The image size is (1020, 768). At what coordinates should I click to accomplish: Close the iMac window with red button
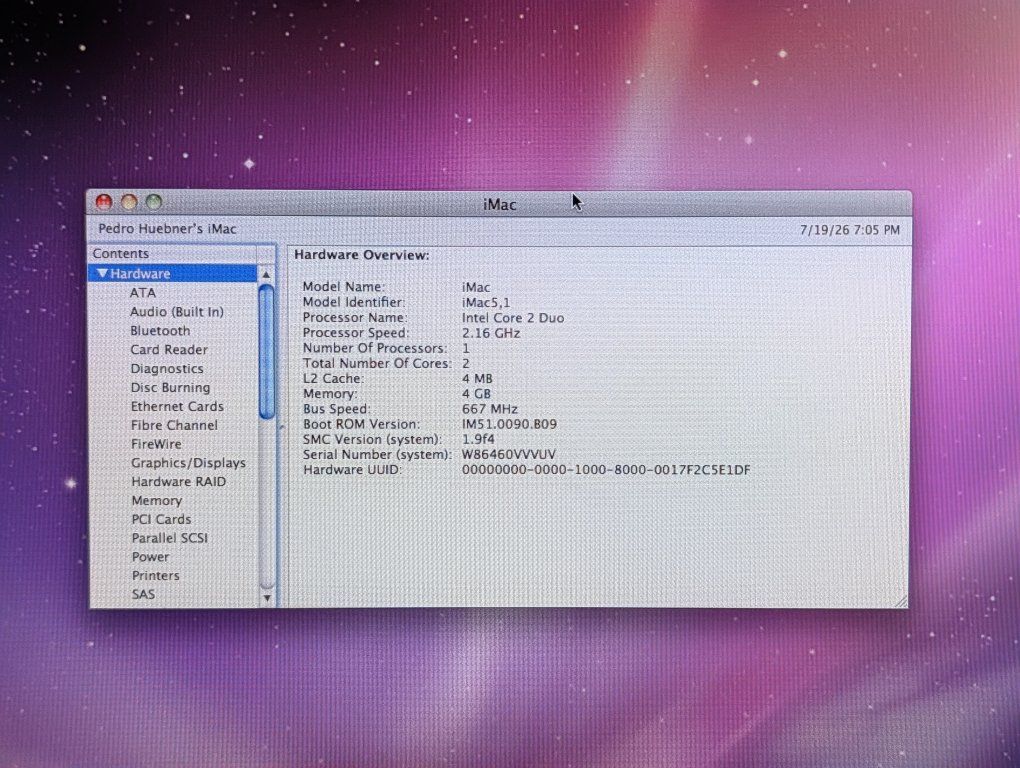pyautogui.click(x=104, y=202)
